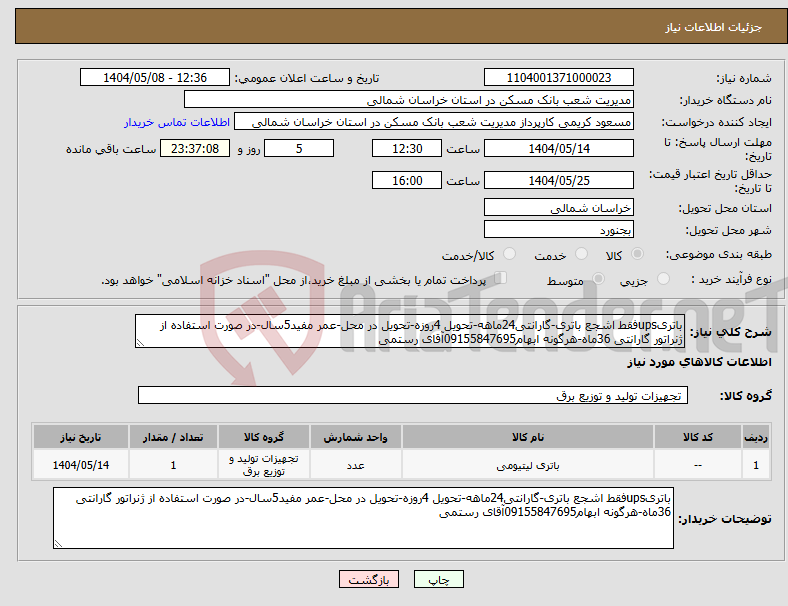Click the validity time 16:00 field
The width and height of the screenshot is (788, 606).
[407, 180]
